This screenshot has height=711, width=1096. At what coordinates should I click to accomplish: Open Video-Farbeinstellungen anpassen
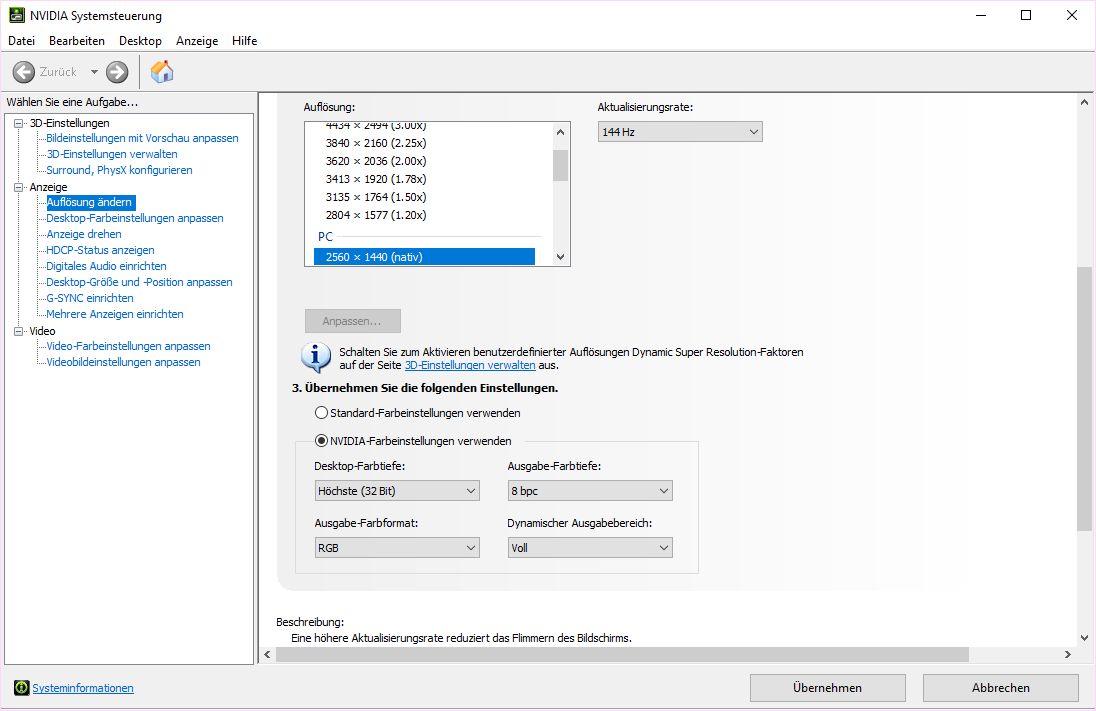coord(128,346)
